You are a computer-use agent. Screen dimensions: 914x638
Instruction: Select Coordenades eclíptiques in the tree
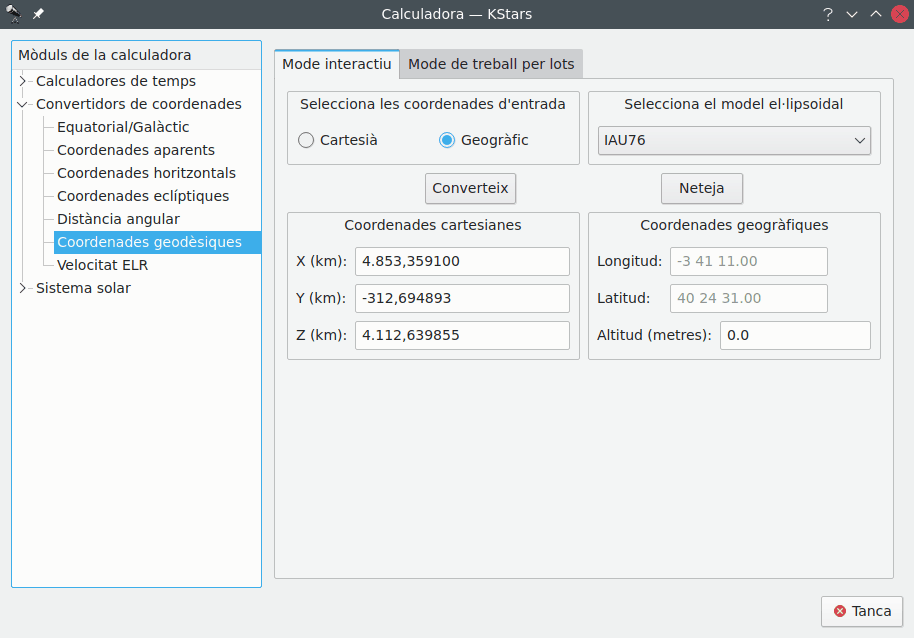click(x=143, y=196)
